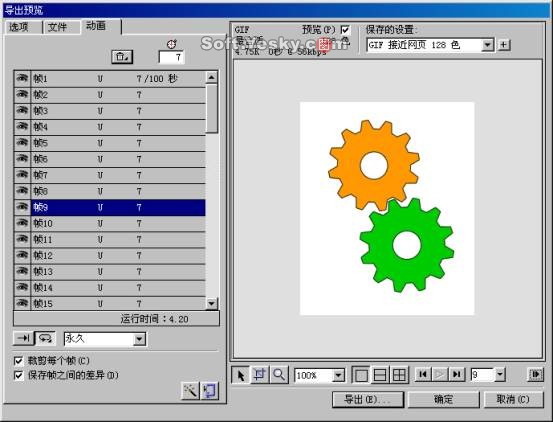Toggle visibility eye for 帧2
553x422 pixels.
(x=22, y=94)
